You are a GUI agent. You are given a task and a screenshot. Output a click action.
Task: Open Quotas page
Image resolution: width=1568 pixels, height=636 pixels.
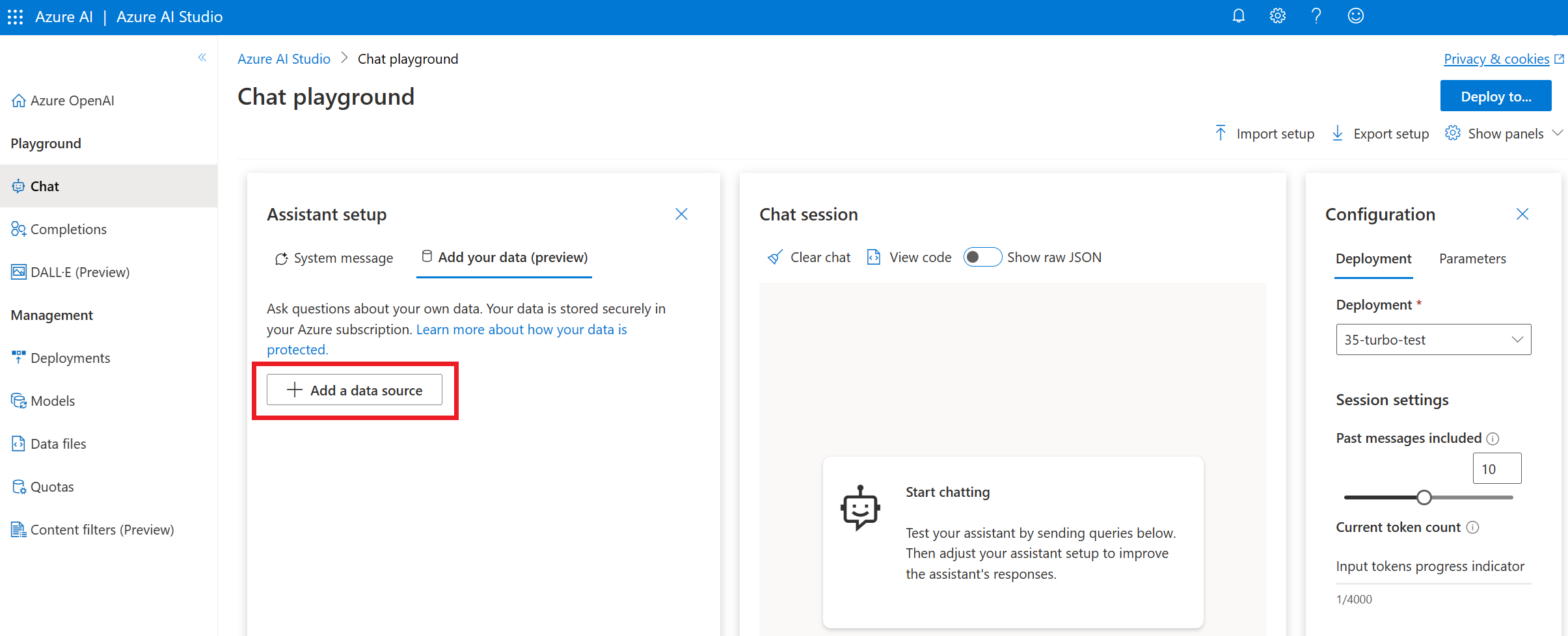click(42, 486)
